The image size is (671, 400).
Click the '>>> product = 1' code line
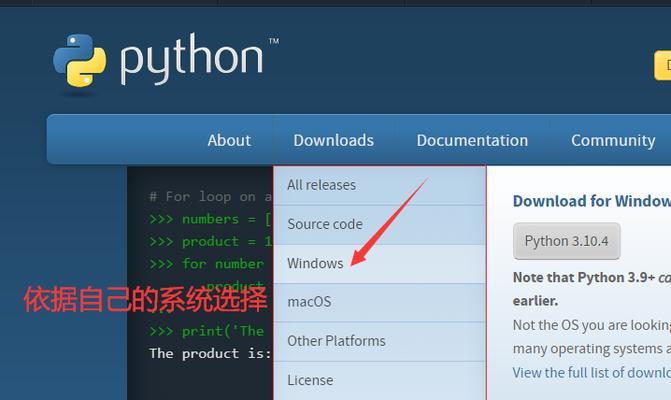click(211, 241)
